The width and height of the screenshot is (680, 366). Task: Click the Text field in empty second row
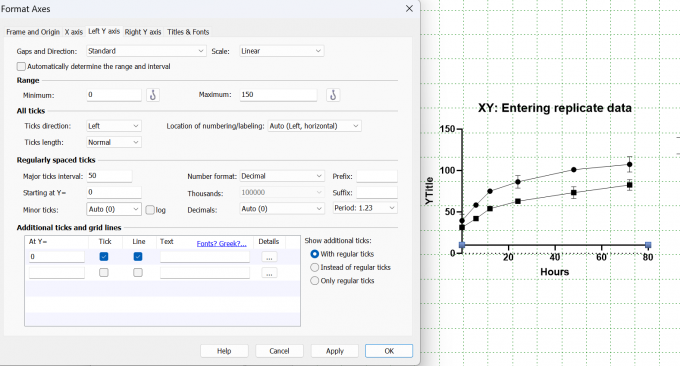205,273
